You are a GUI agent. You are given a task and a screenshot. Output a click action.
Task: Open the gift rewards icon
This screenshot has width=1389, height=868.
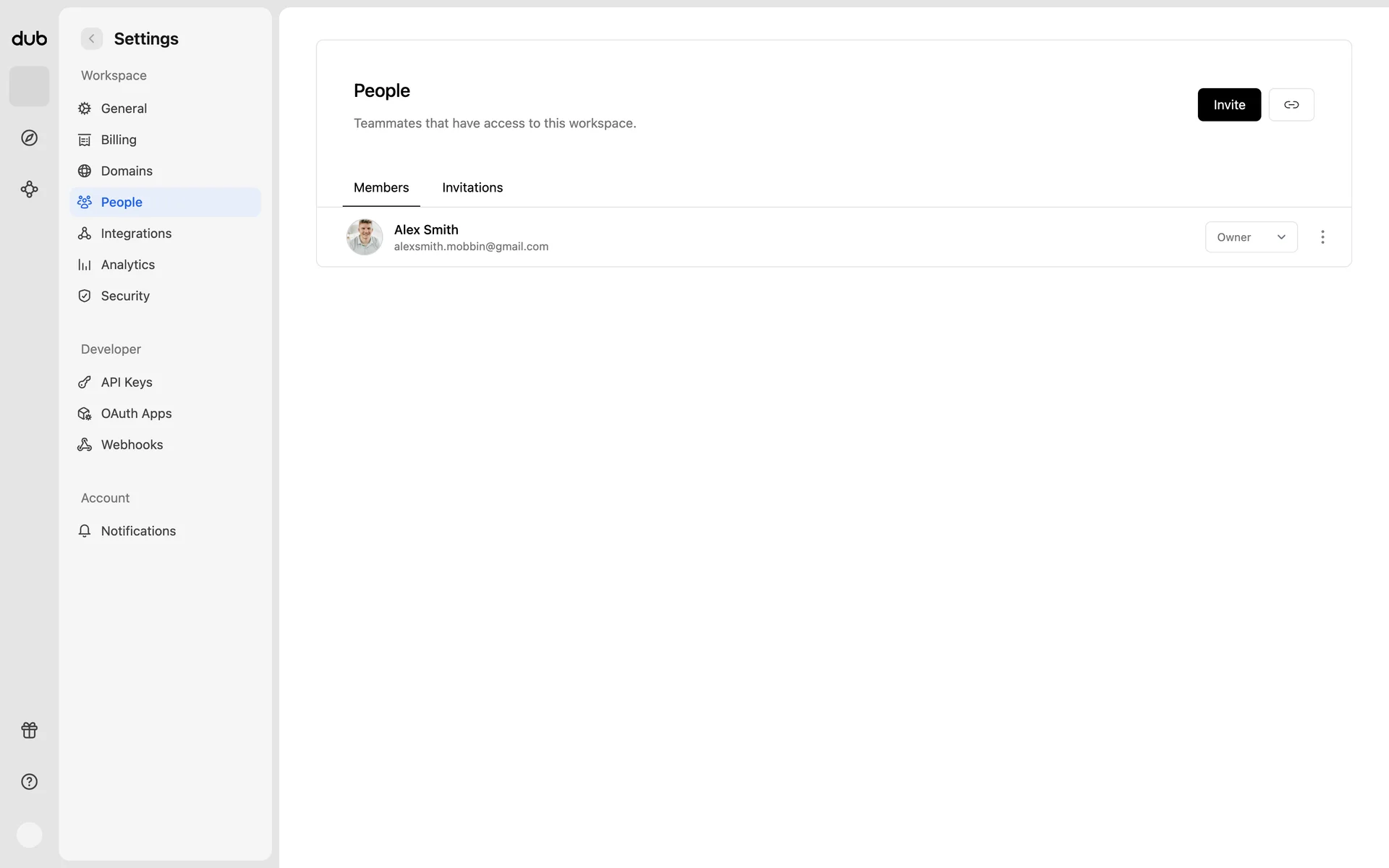(x=29, y=730)
